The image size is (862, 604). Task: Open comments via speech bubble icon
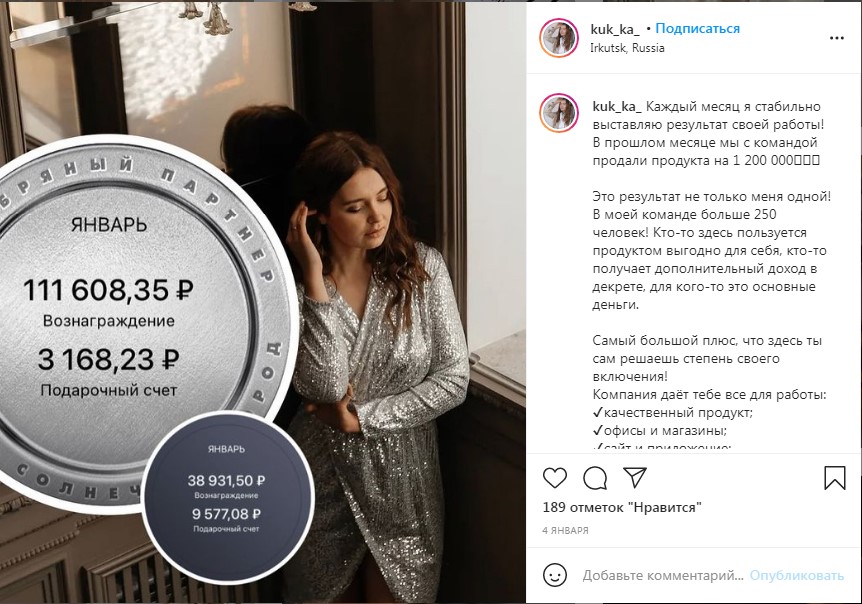595,478
